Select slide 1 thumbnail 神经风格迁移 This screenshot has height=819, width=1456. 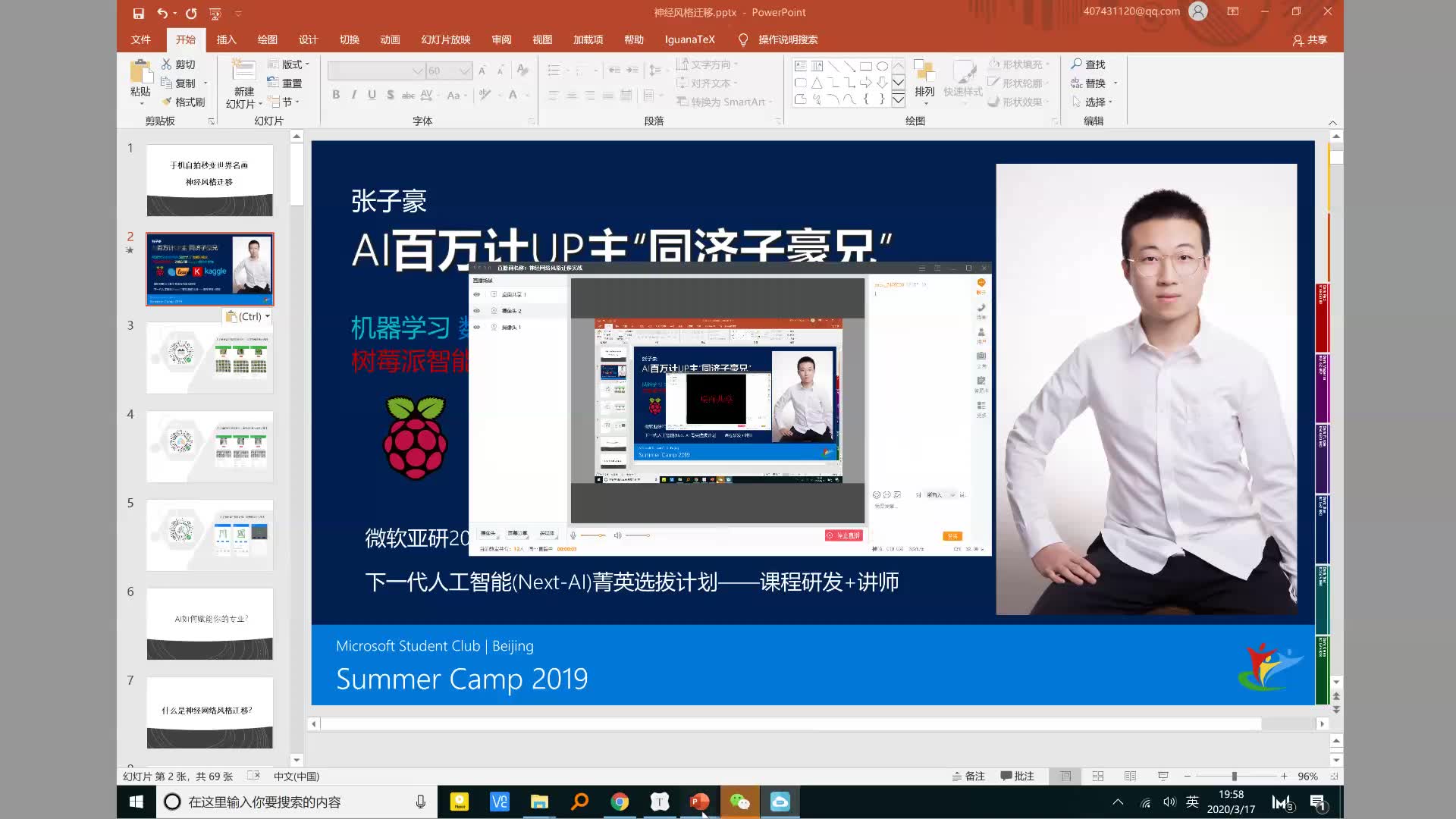(x=210, y=180)
